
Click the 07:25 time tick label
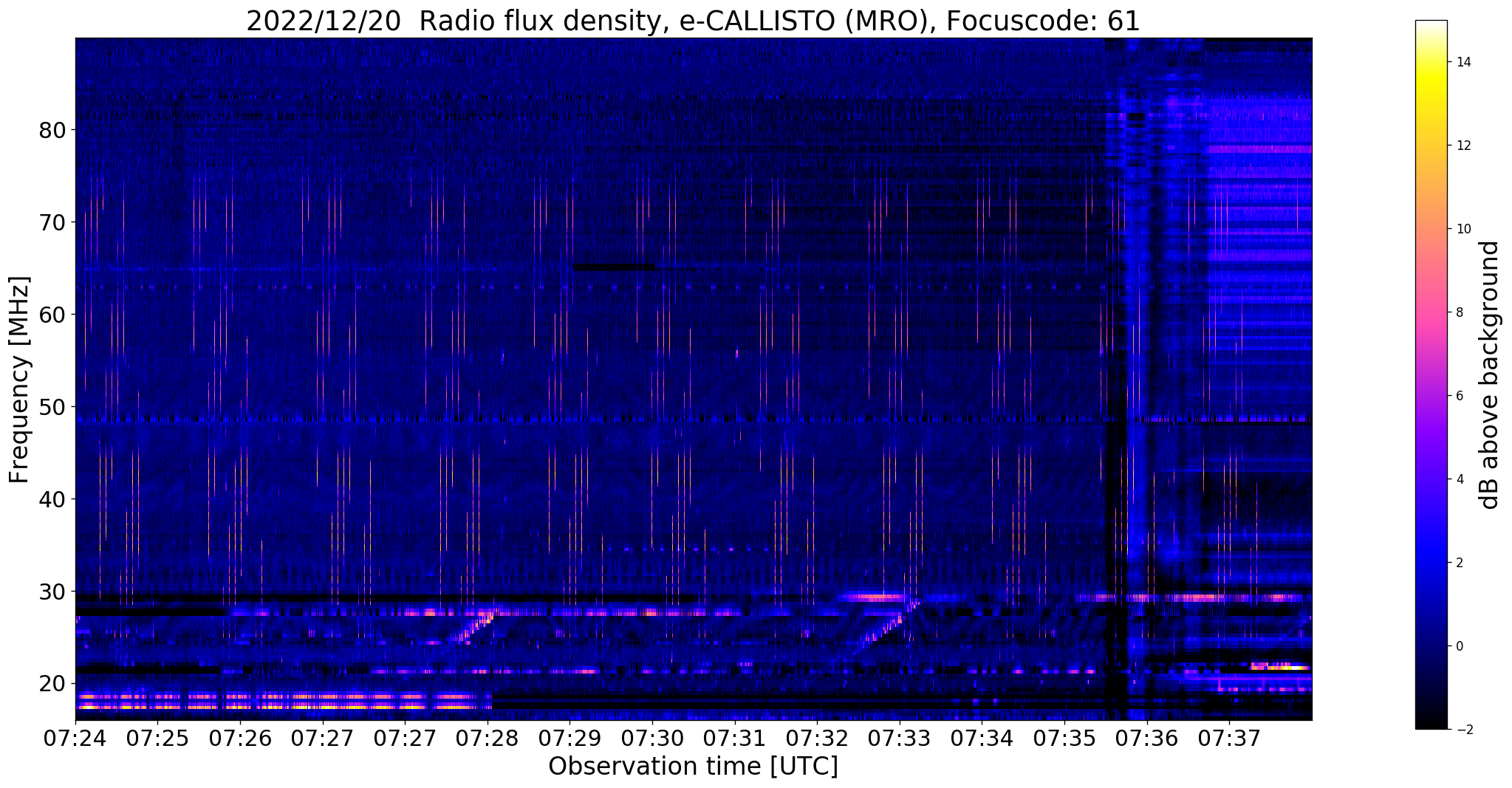click(157, 738)
